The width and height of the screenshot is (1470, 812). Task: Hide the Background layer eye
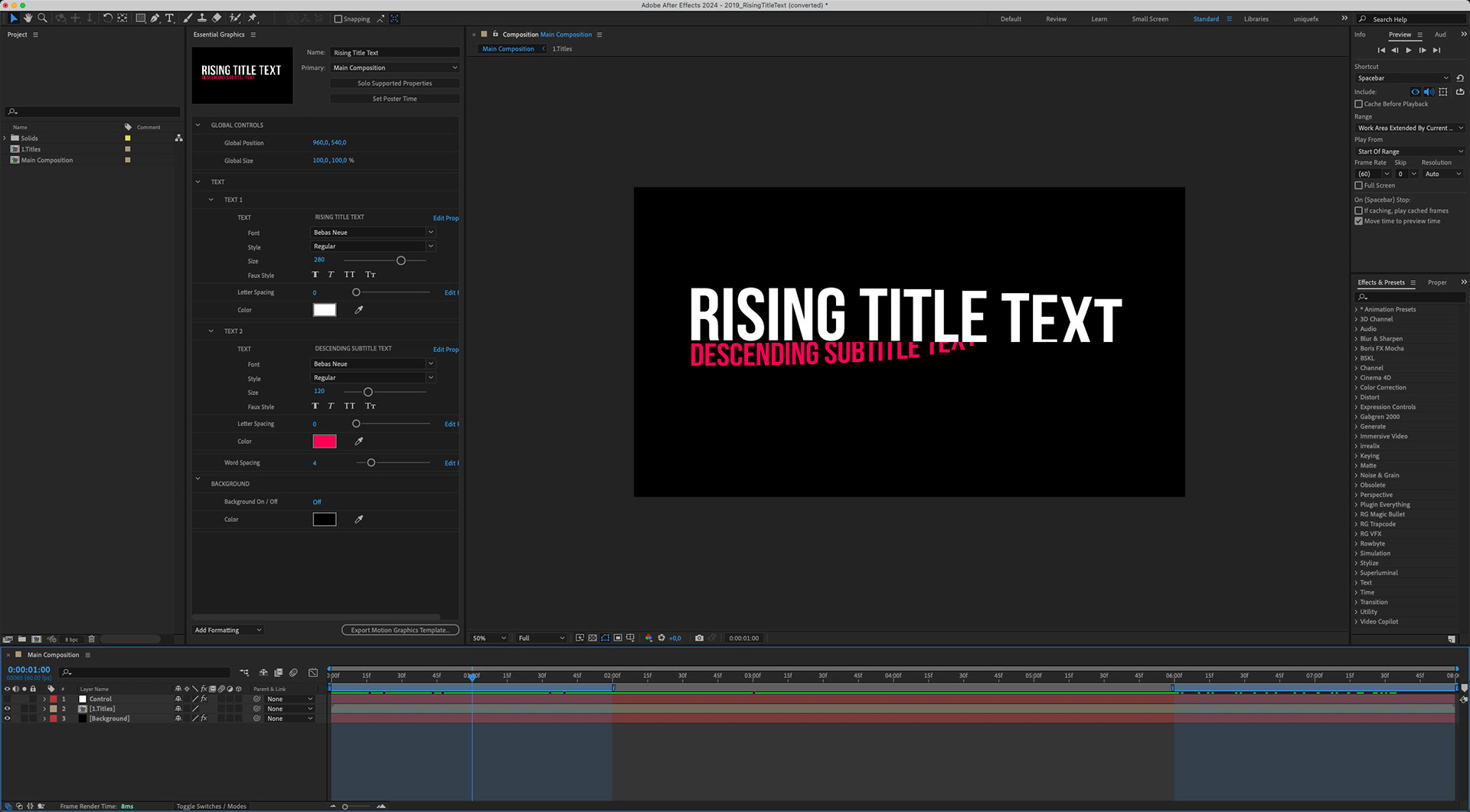pos(8,719)
